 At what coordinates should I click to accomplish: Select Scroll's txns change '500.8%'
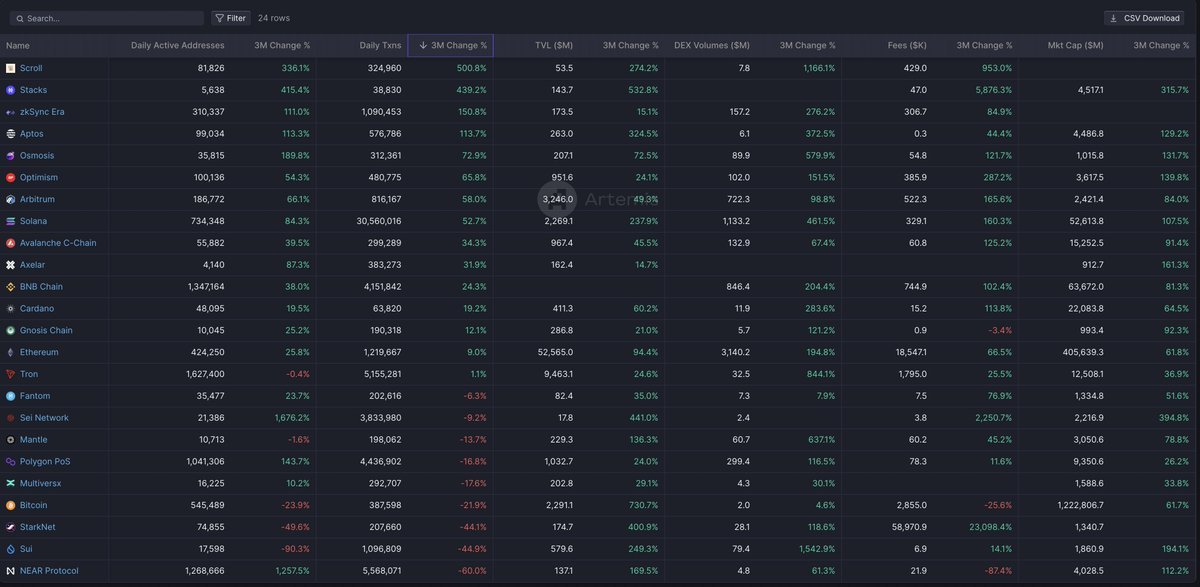click(x=471, y=68)
